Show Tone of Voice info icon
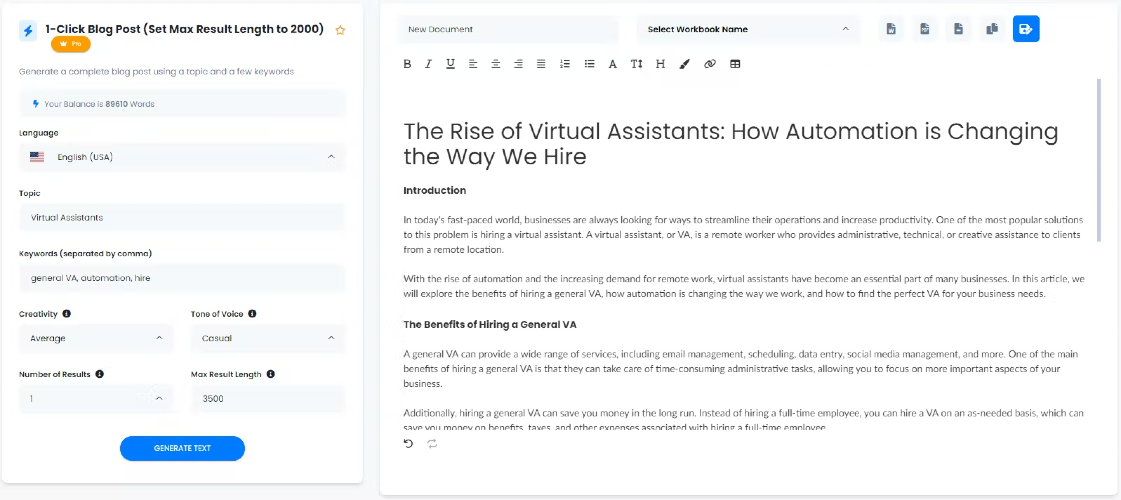 pyautogui.click(x=252, y=313)
